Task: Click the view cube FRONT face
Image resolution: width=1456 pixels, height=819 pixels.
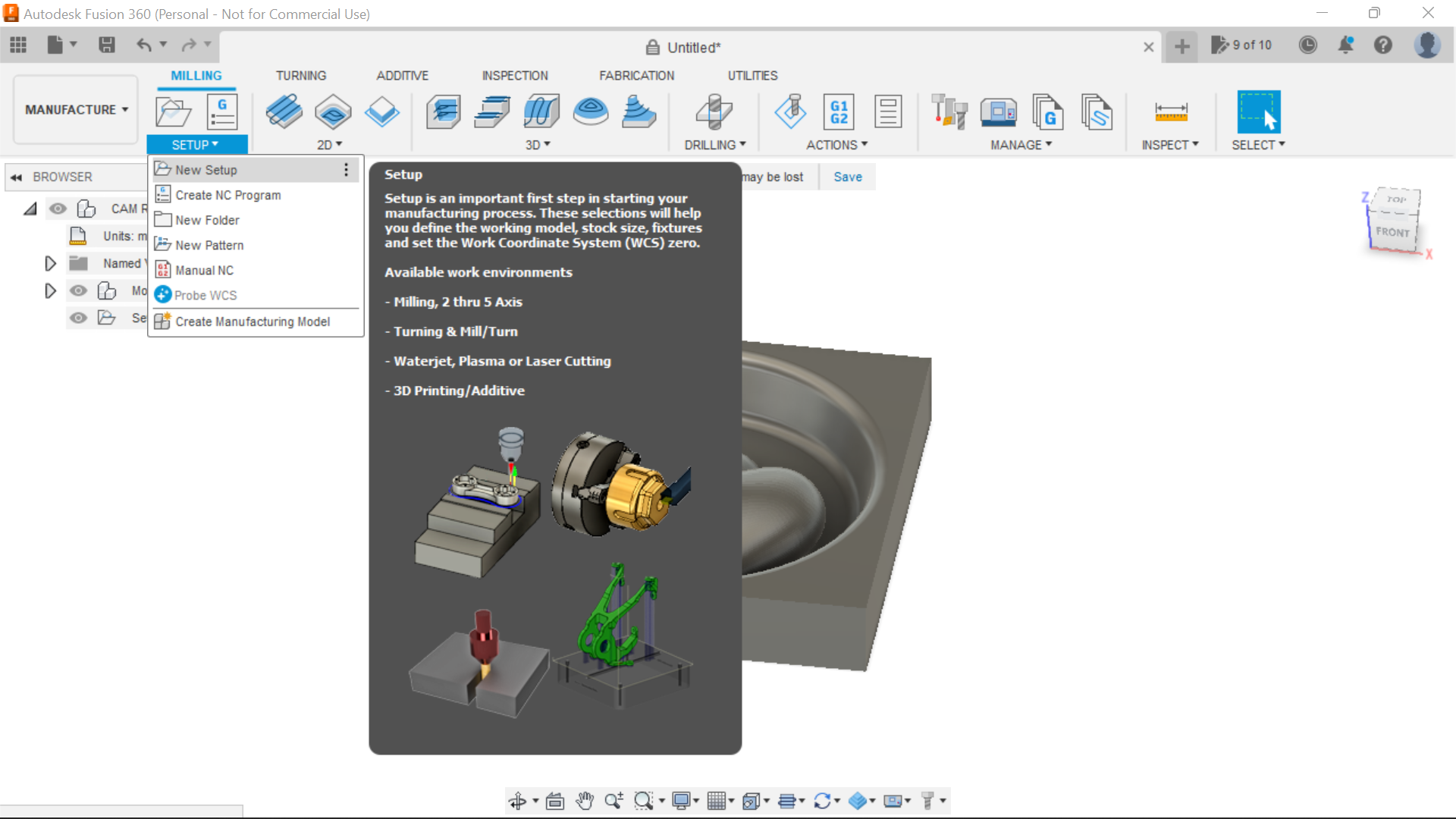Action: [x=1393, y=232]
